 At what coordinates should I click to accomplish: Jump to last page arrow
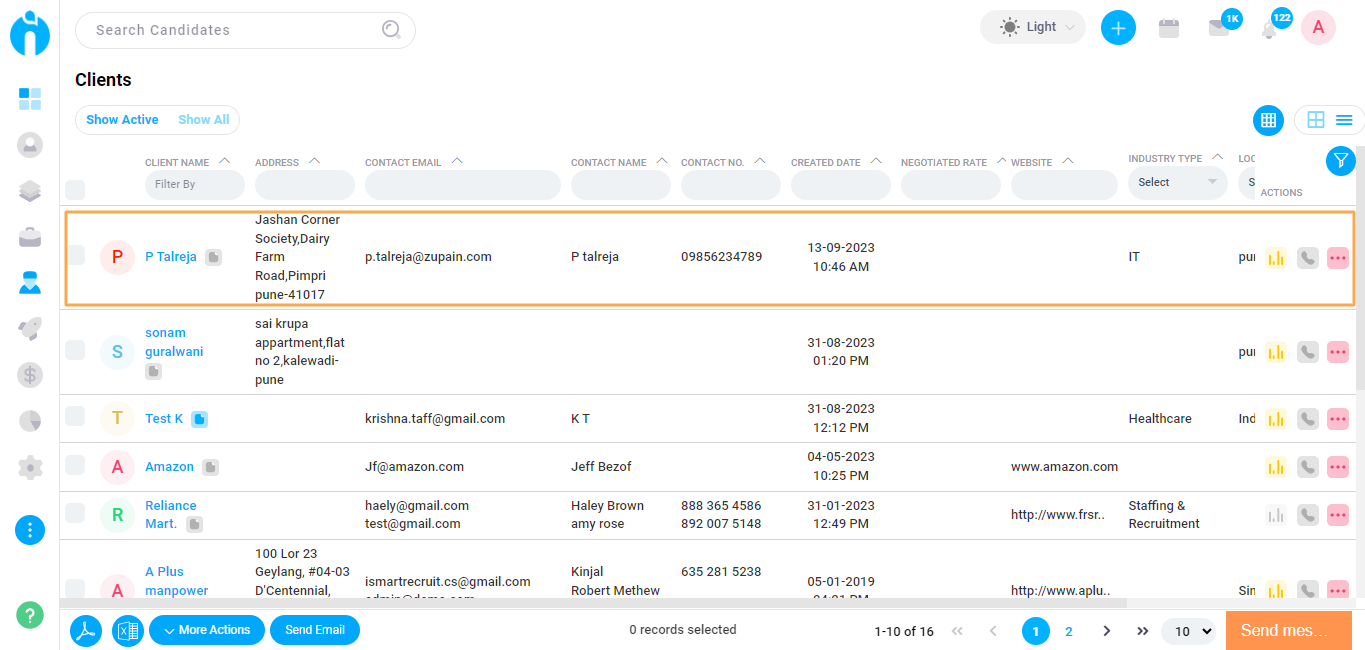coord(1143,631)
